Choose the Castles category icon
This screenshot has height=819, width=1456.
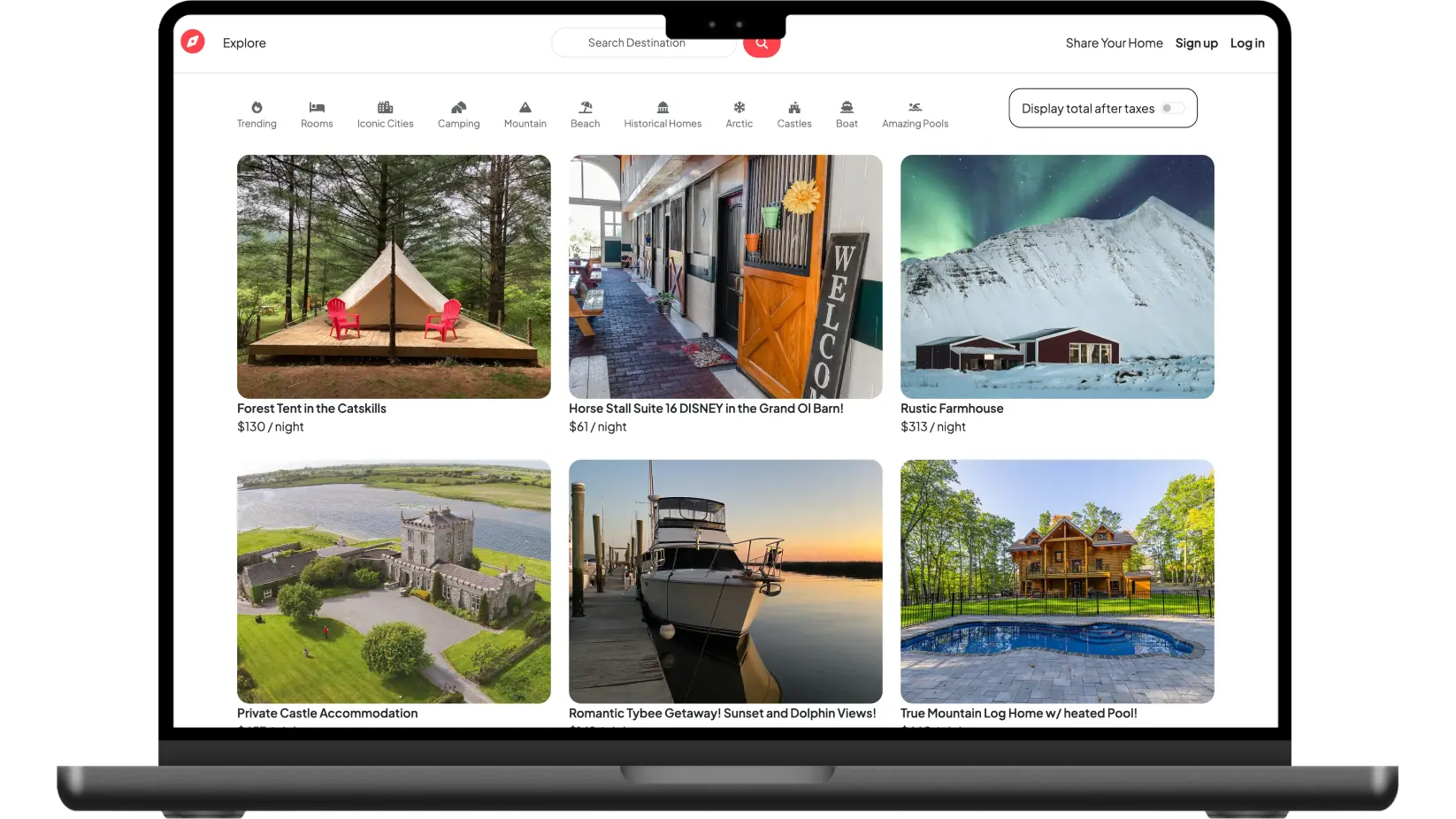pos(794,108)
